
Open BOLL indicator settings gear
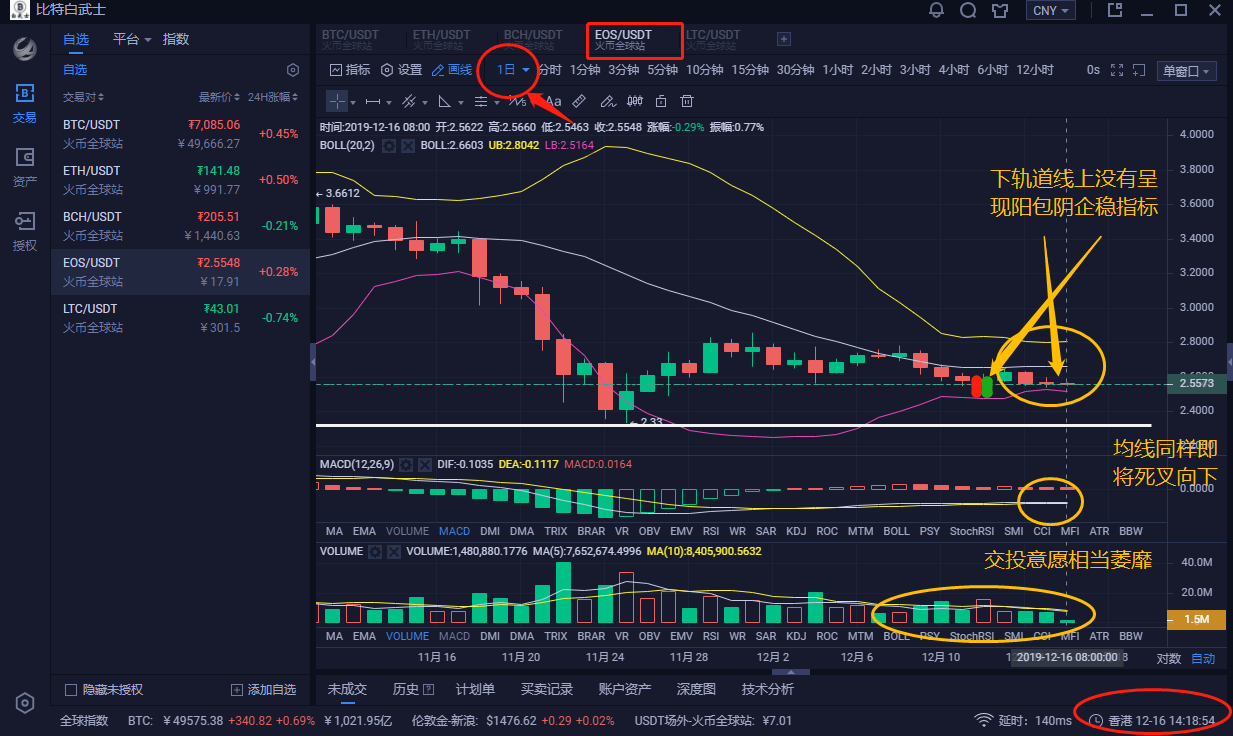coord(389,145)
